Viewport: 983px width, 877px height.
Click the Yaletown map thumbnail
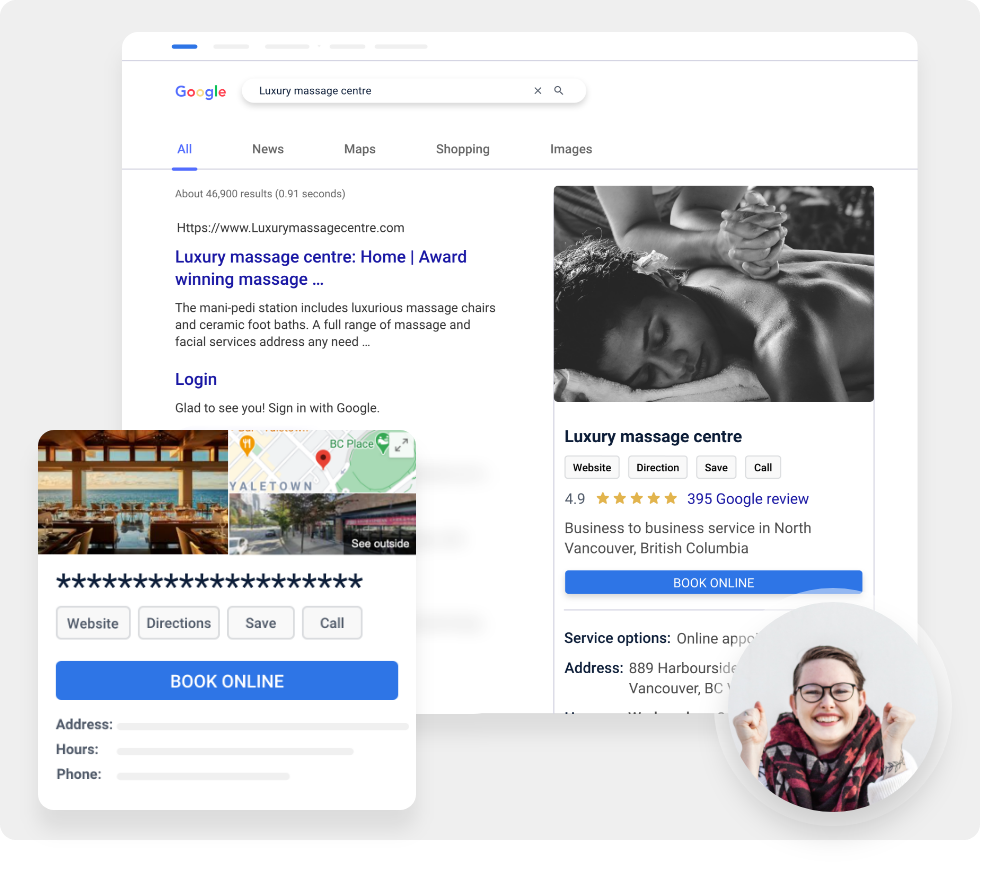322,461
